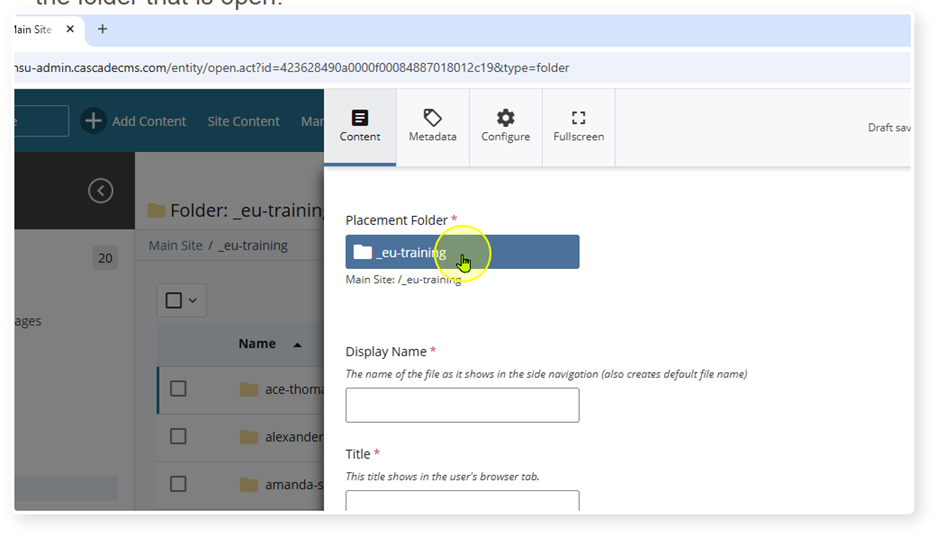Image resolution: width=936 pixels, height=536 pixels.
Task: Click the ace-thomas folder icon
Action: (249, 389)
